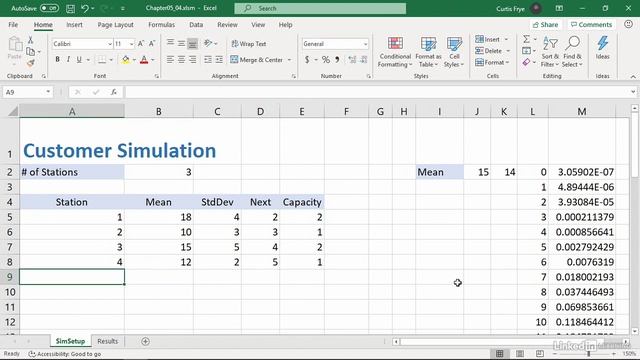Toggle Center horizontal alignment

[181, 60]
